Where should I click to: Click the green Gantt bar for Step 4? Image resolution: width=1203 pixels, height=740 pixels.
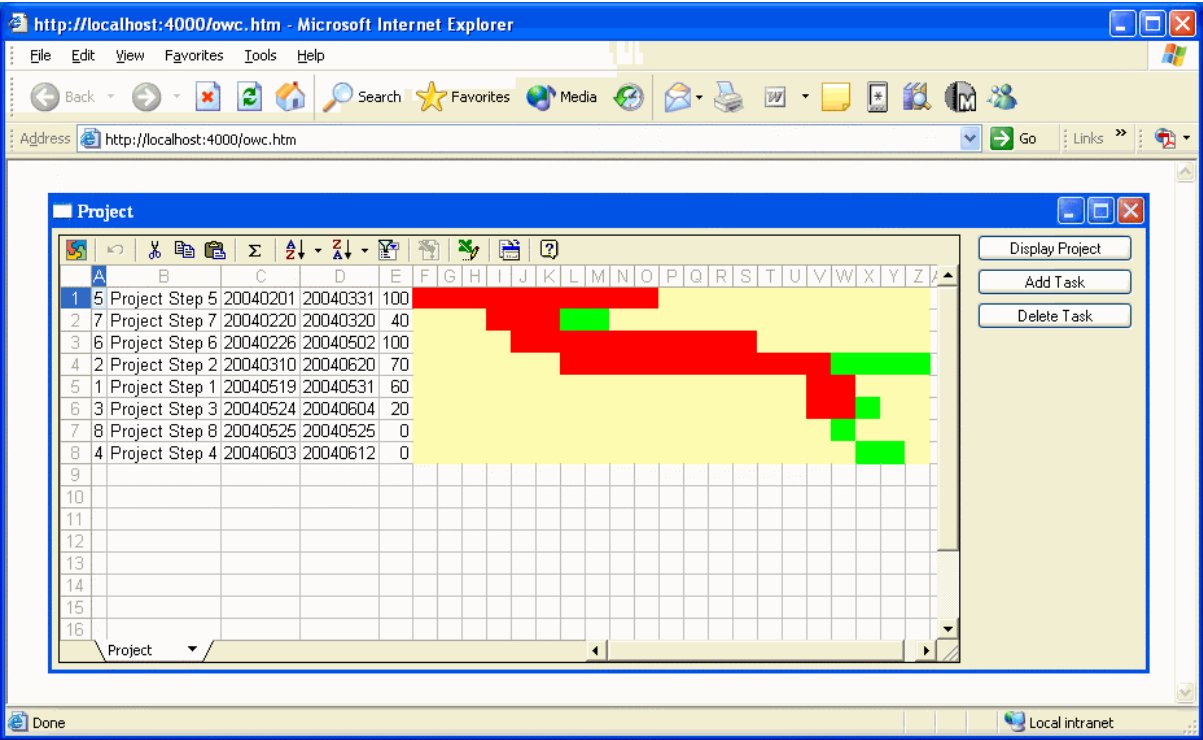point(880,452)
